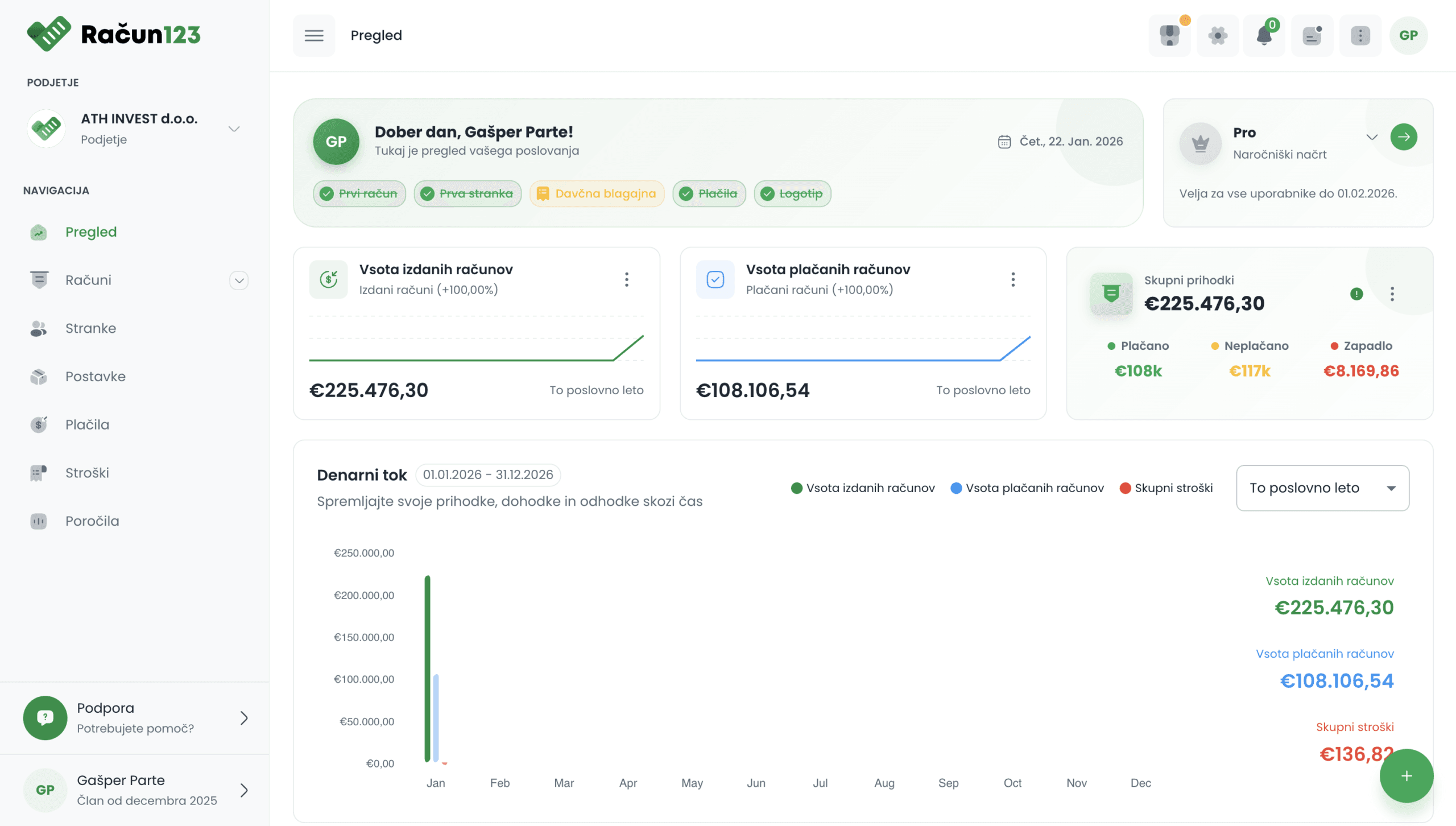
Task: Toggle Skupni stroški legend series
Action: point(1166,488)
